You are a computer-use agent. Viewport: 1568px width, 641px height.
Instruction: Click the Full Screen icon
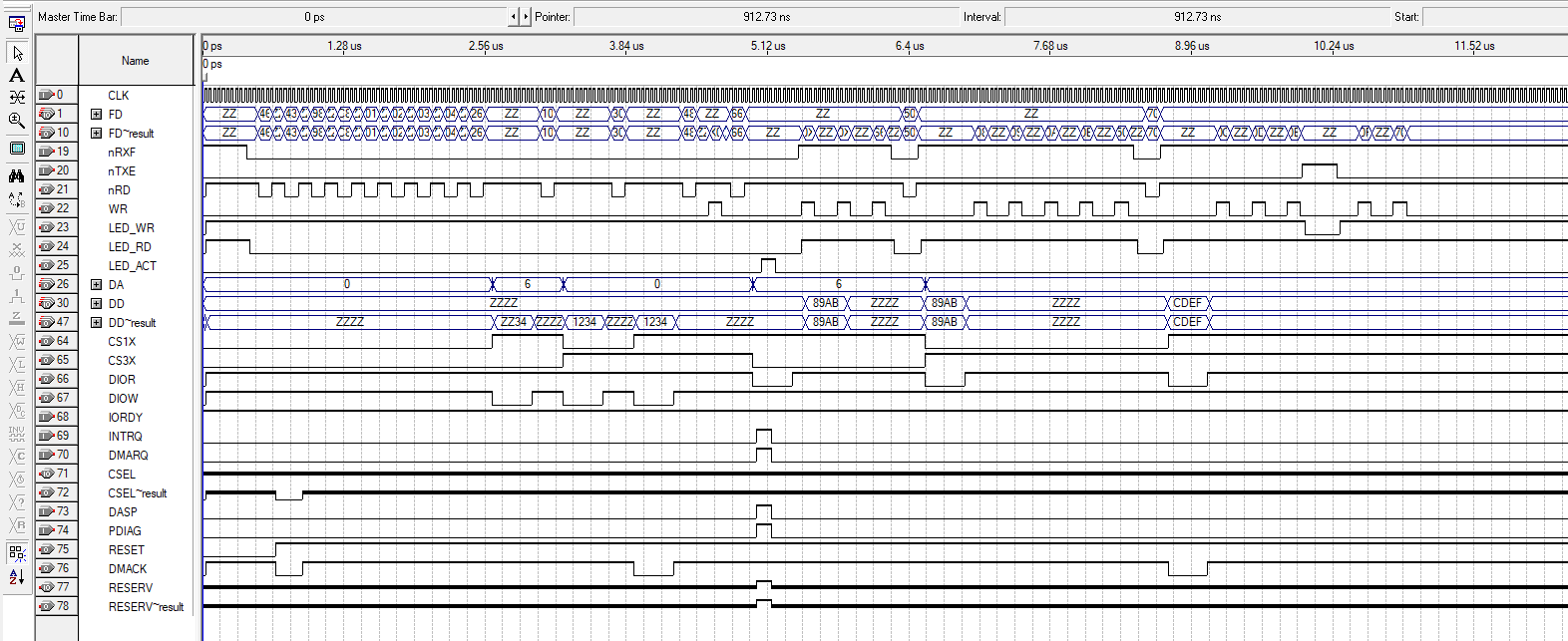point(17,149)
